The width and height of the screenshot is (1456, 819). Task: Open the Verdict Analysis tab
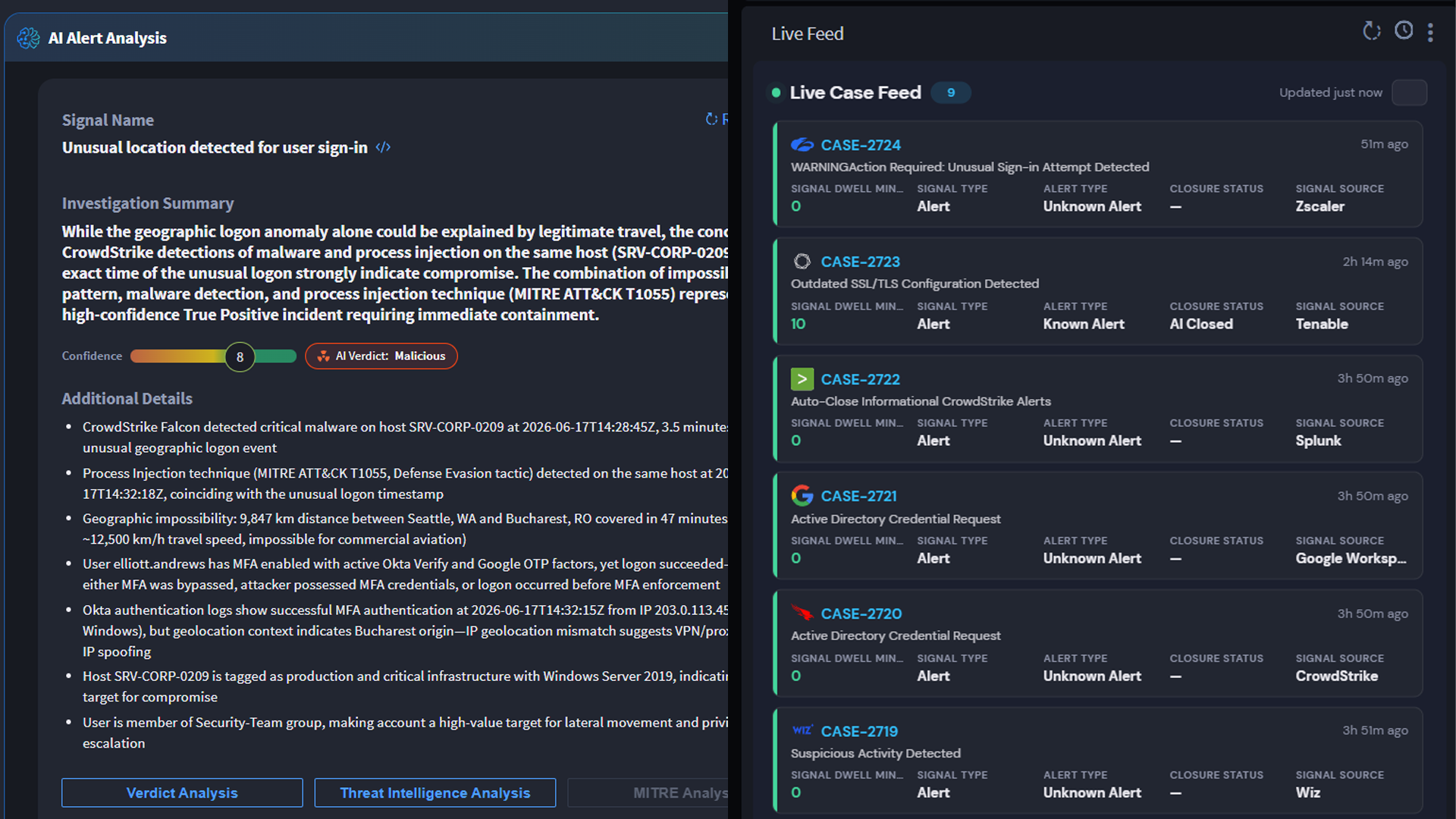(x=182, y=792)
